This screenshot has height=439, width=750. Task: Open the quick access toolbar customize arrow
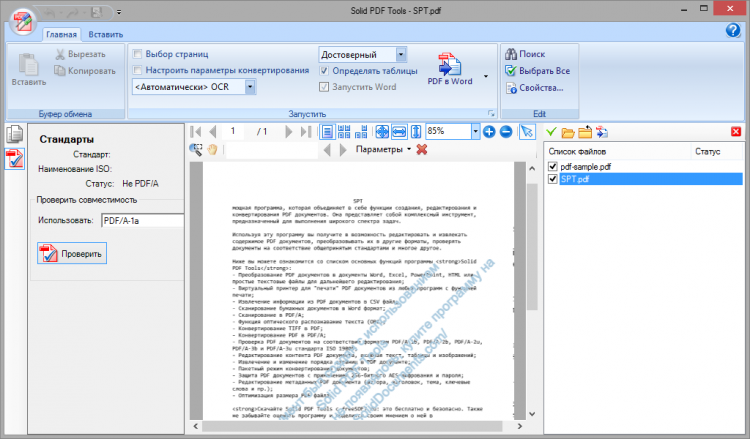coord(119,12)
